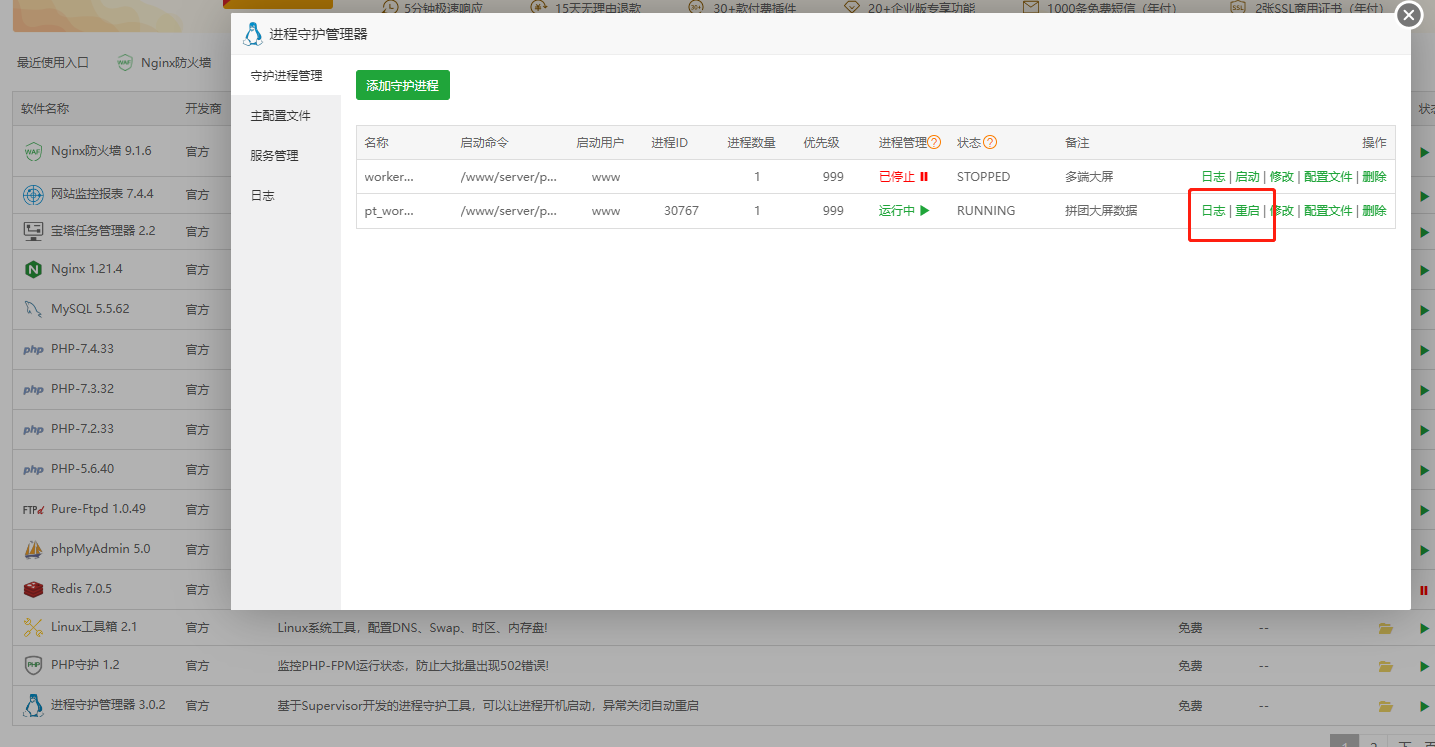Screen dimensions: 1435x747
Task: Toggle the red 已停止 pause status
Action: coord(903,177)
